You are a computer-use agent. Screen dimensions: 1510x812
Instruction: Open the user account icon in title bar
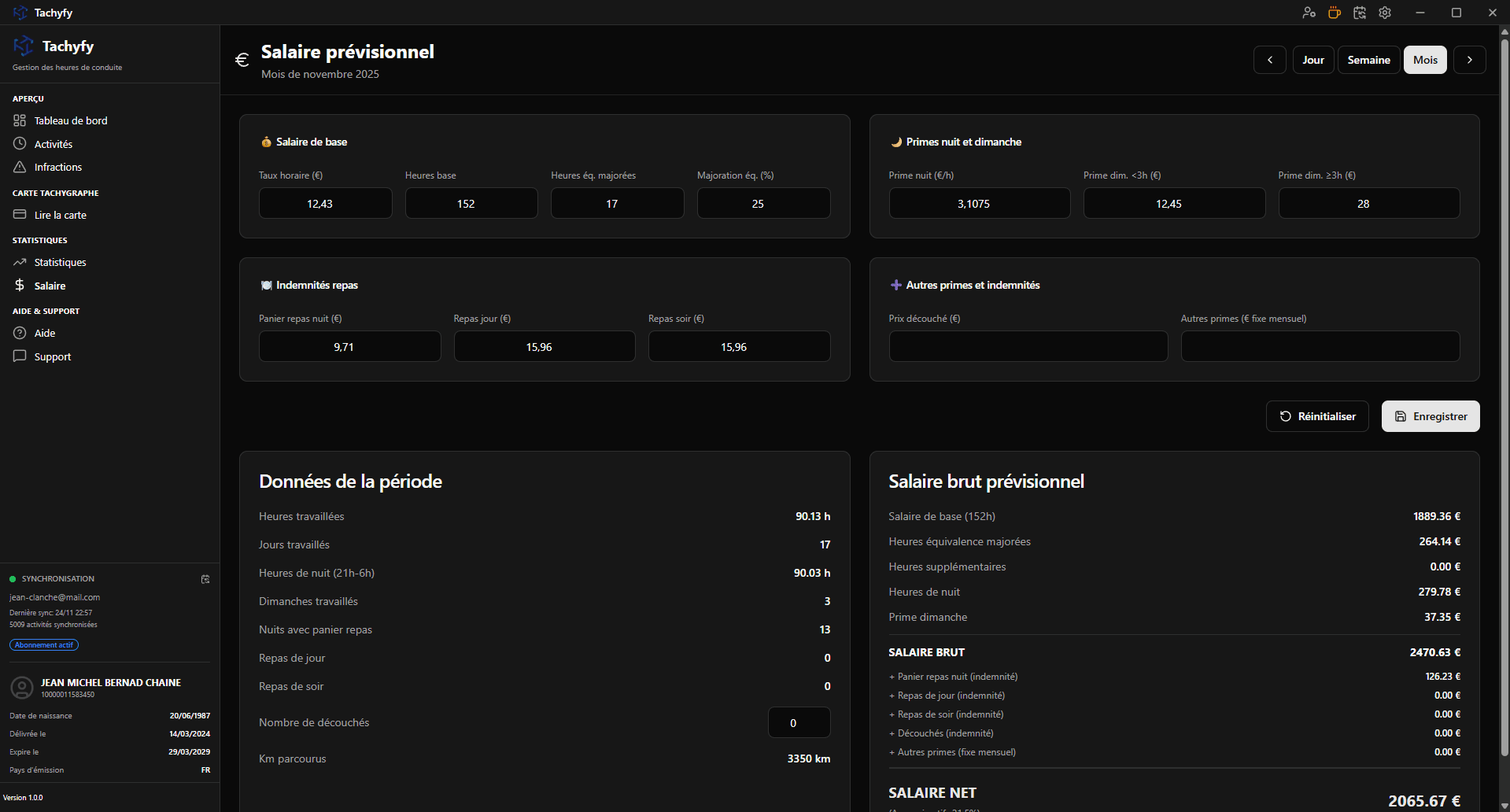(1309, 13)
